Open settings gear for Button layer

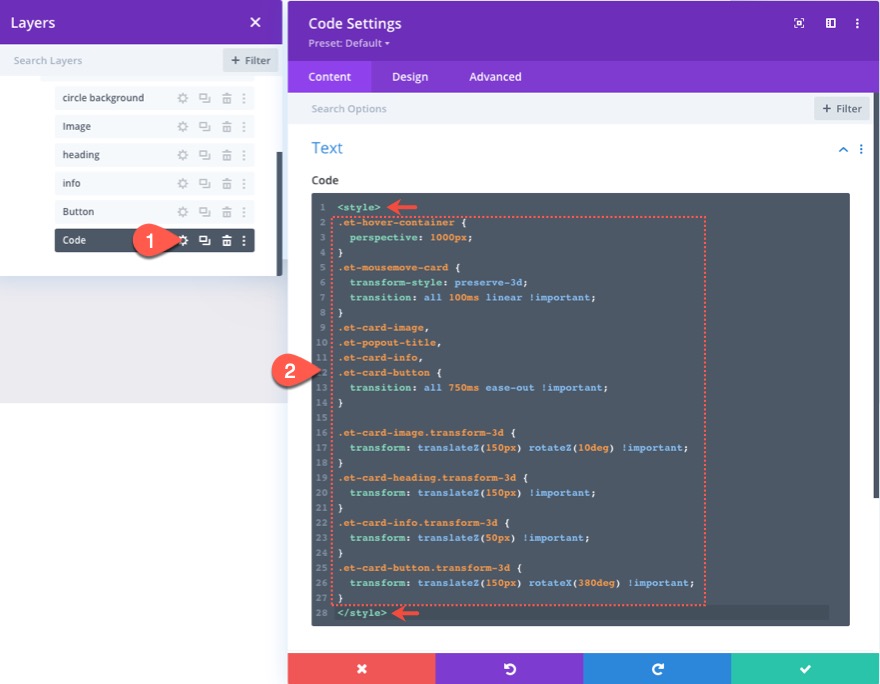(x=182, y=212)
